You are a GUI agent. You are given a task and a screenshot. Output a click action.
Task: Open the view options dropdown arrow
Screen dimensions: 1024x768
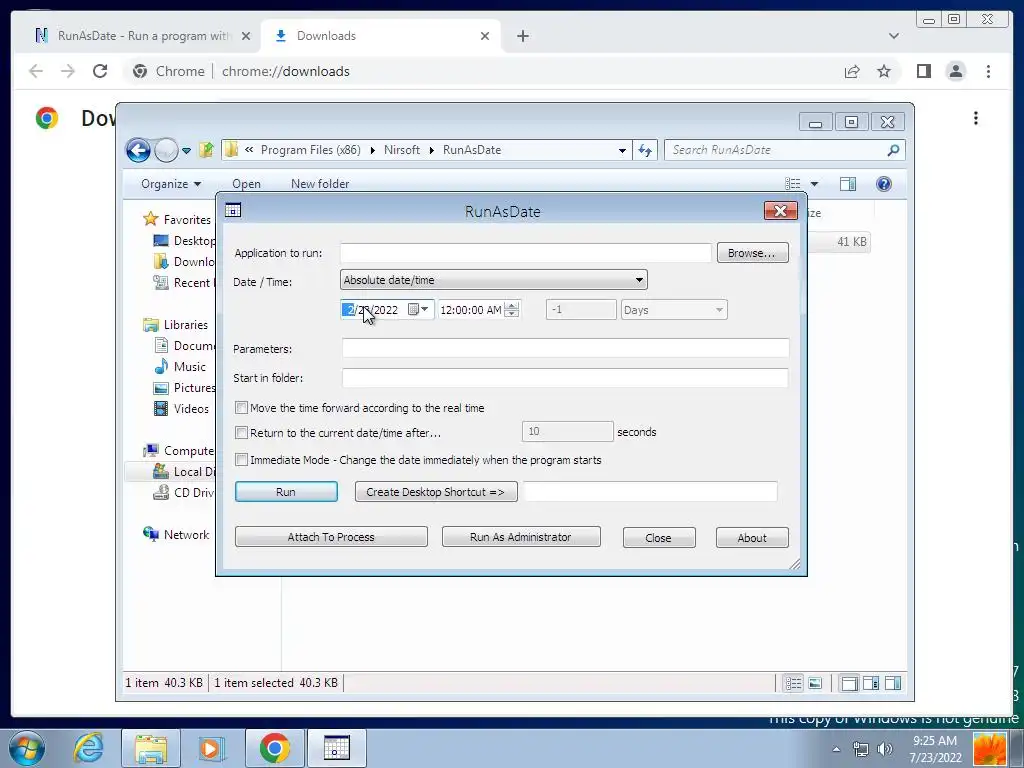click(x=814, y=184)
